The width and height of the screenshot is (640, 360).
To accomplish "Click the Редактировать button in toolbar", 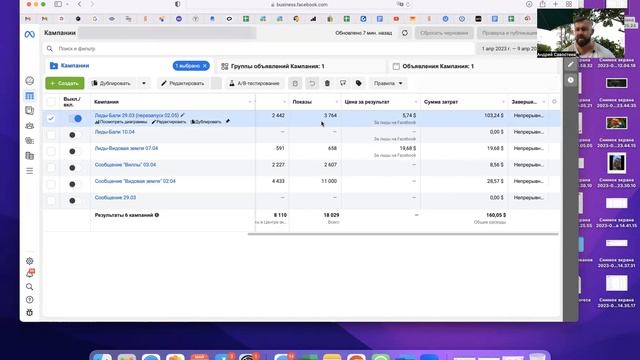I will (183, 83).
